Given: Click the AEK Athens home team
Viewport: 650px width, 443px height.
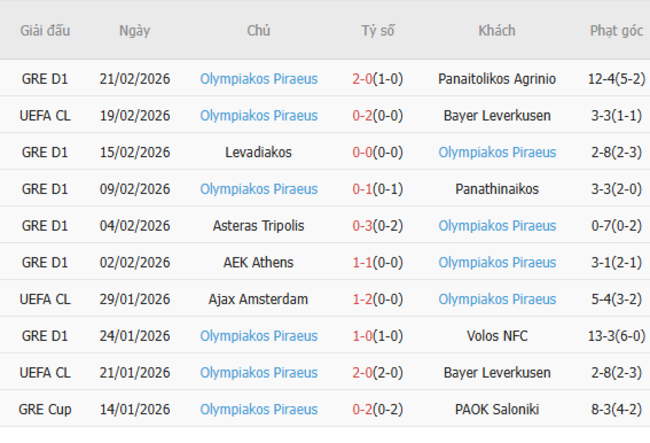Looking at the screenshot, I should (259, 262).
